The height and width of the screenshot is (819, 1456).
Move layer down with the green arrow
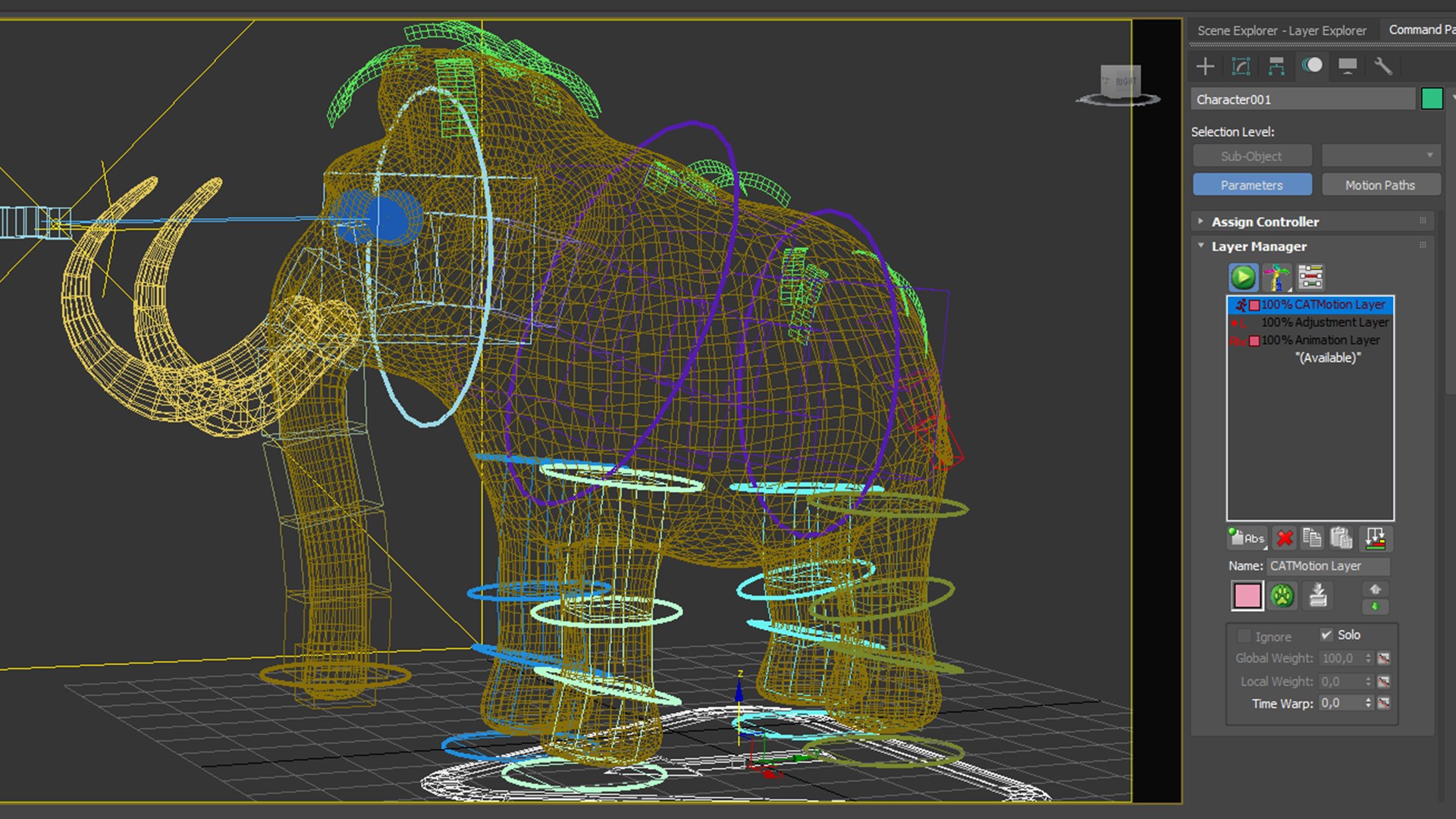(1375, 606)
